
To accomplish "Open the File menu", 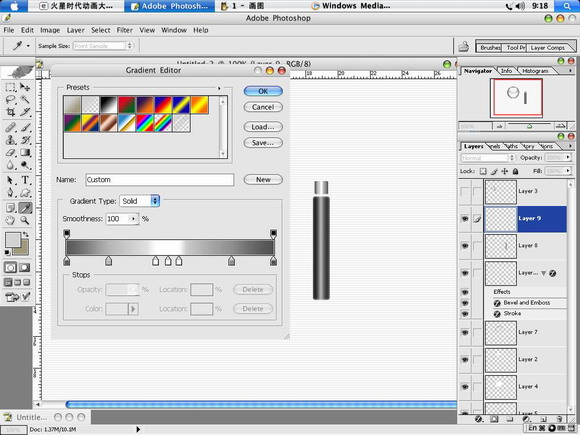I will (x=9, y=30).
